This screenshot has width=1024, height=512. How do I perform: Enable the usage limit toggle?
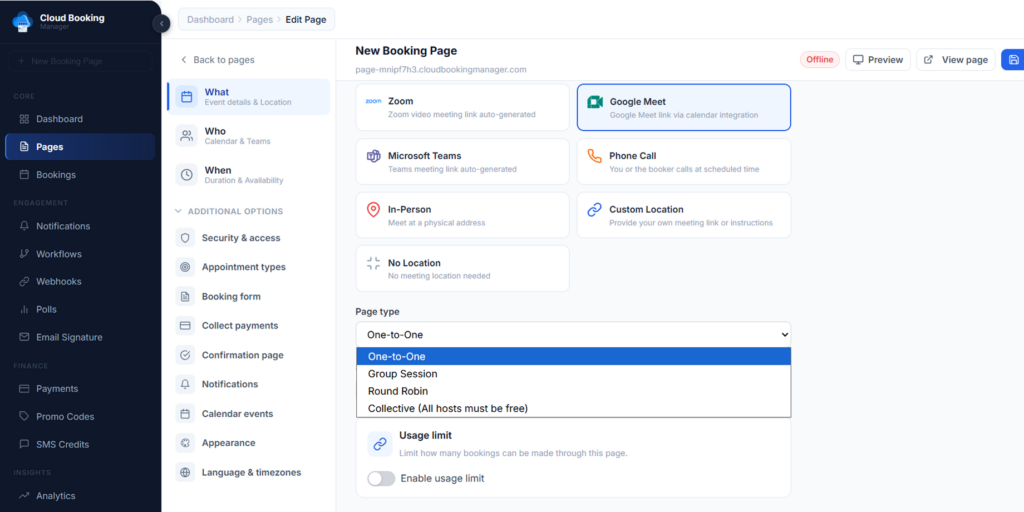click(381, 479)
